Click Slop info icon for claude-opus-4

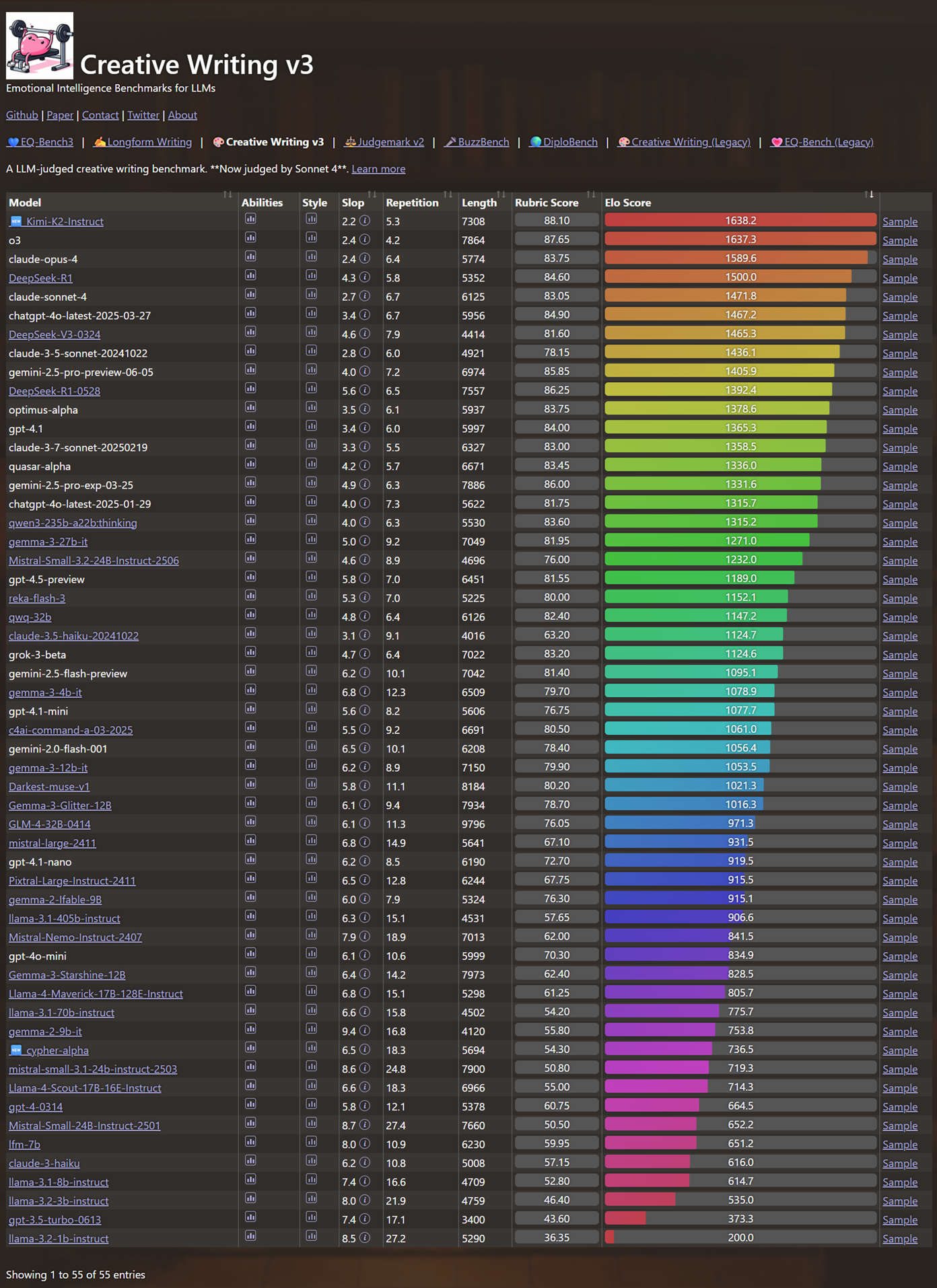click(x=364, y=258)
